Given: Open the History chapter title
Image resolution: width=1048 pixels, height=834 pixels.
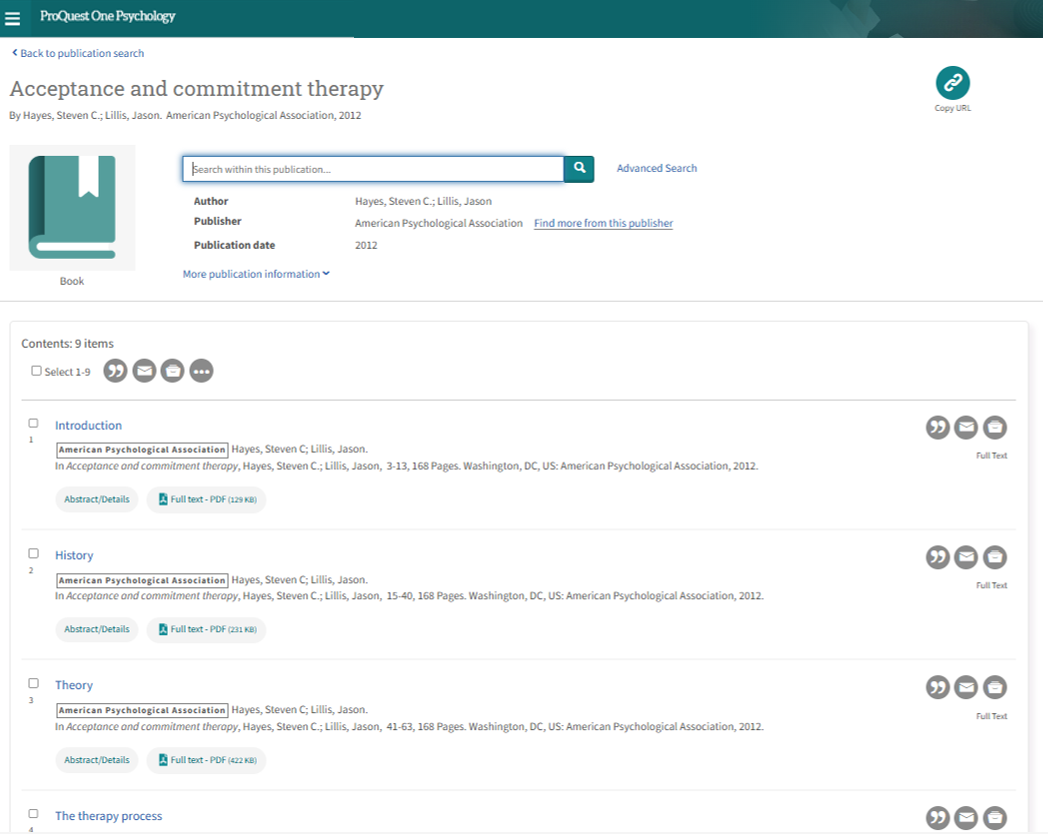Looking at the screenshot, I should point(74,555).
